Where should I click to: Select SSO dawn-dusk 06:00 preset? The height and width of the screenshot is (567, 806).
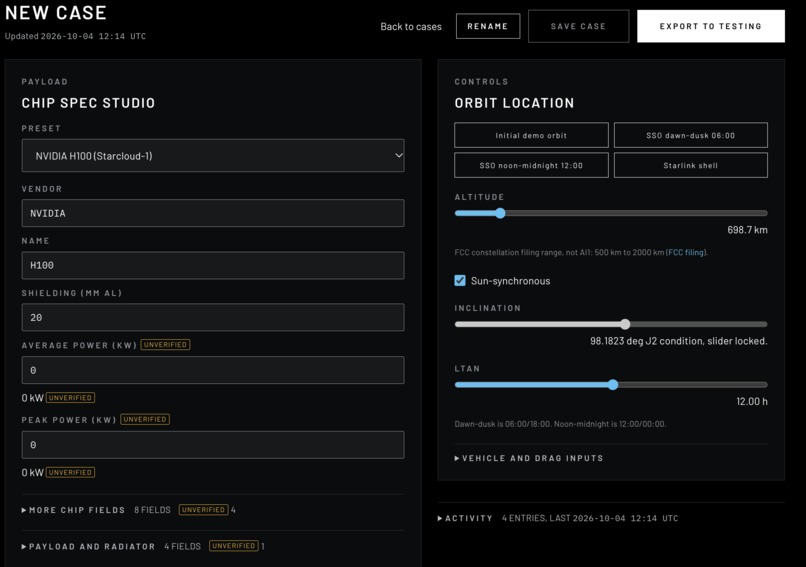pyautogui.click(x=690, y=135)
